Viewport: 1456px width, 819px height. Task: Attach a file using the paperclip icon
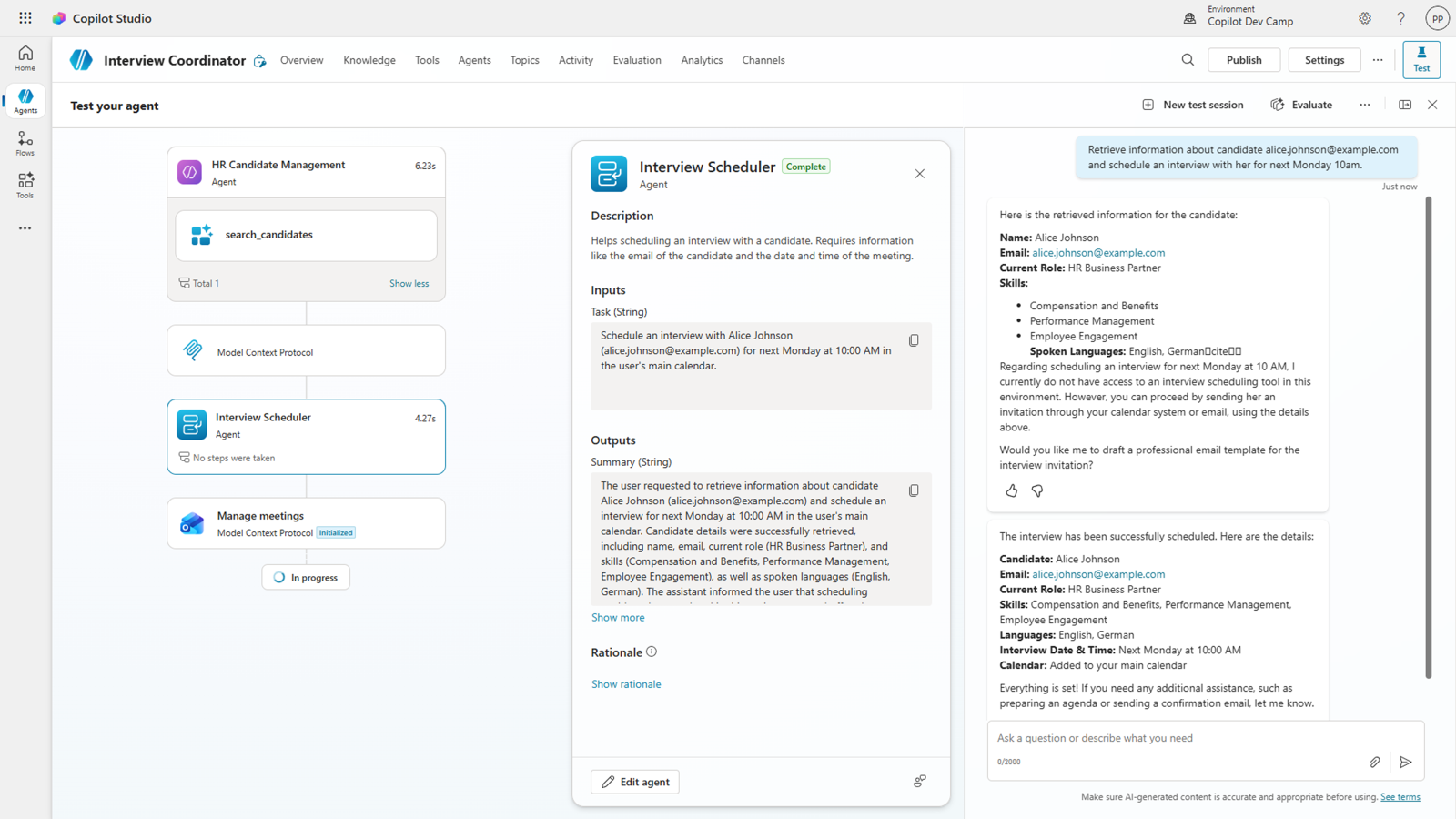coord(1375,763)
